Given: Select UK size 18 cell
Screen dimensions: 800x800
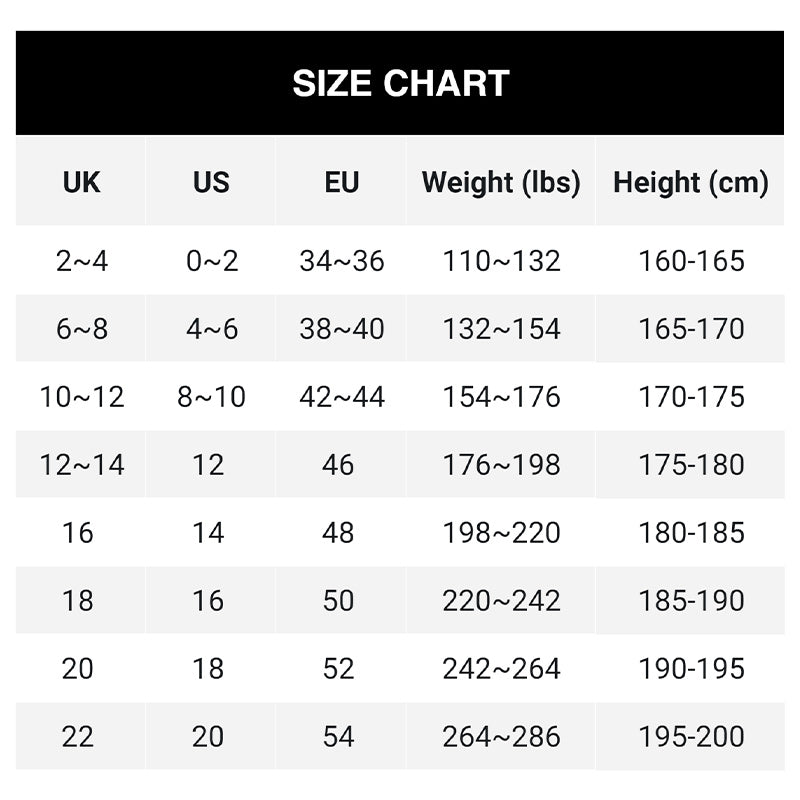Looking at the screenshot, I should click(78, 601).
